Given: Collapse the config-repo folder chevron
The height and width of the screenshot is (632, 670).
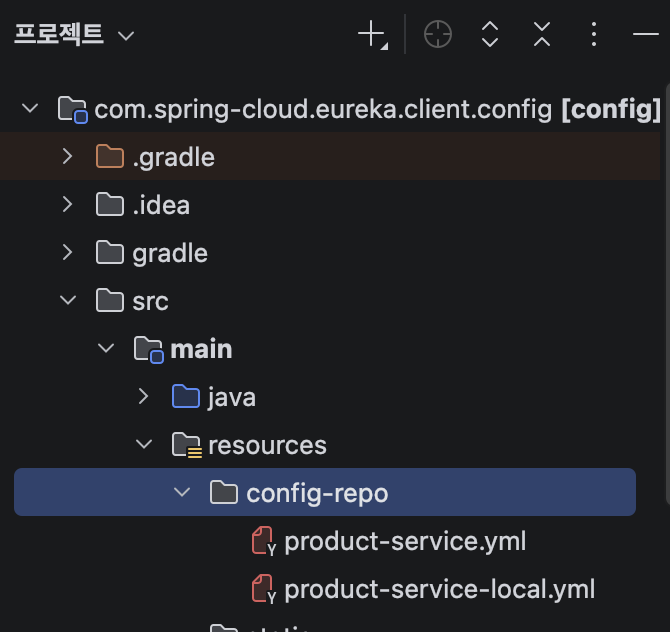Looking at the screenshot, I should pyautogui.click(x=181, y=492).
